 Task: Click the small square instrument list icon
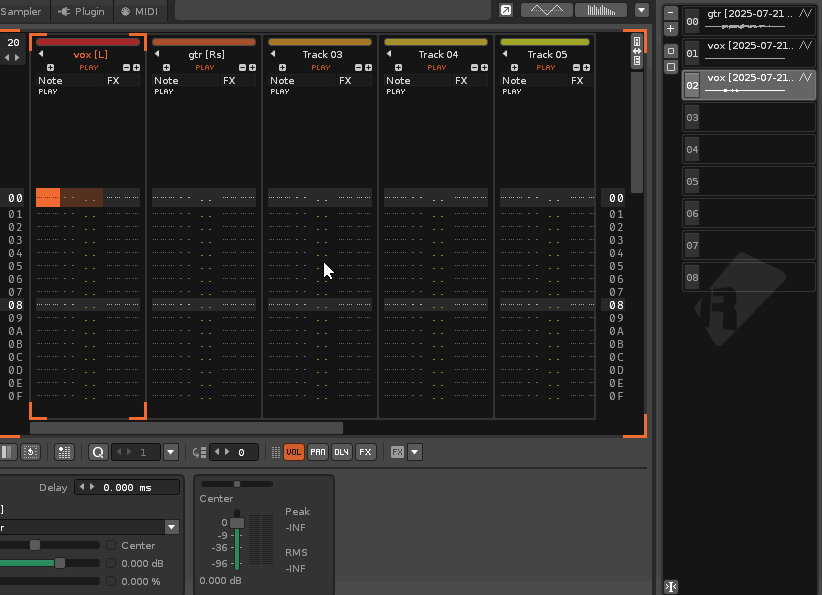(670, 51)
